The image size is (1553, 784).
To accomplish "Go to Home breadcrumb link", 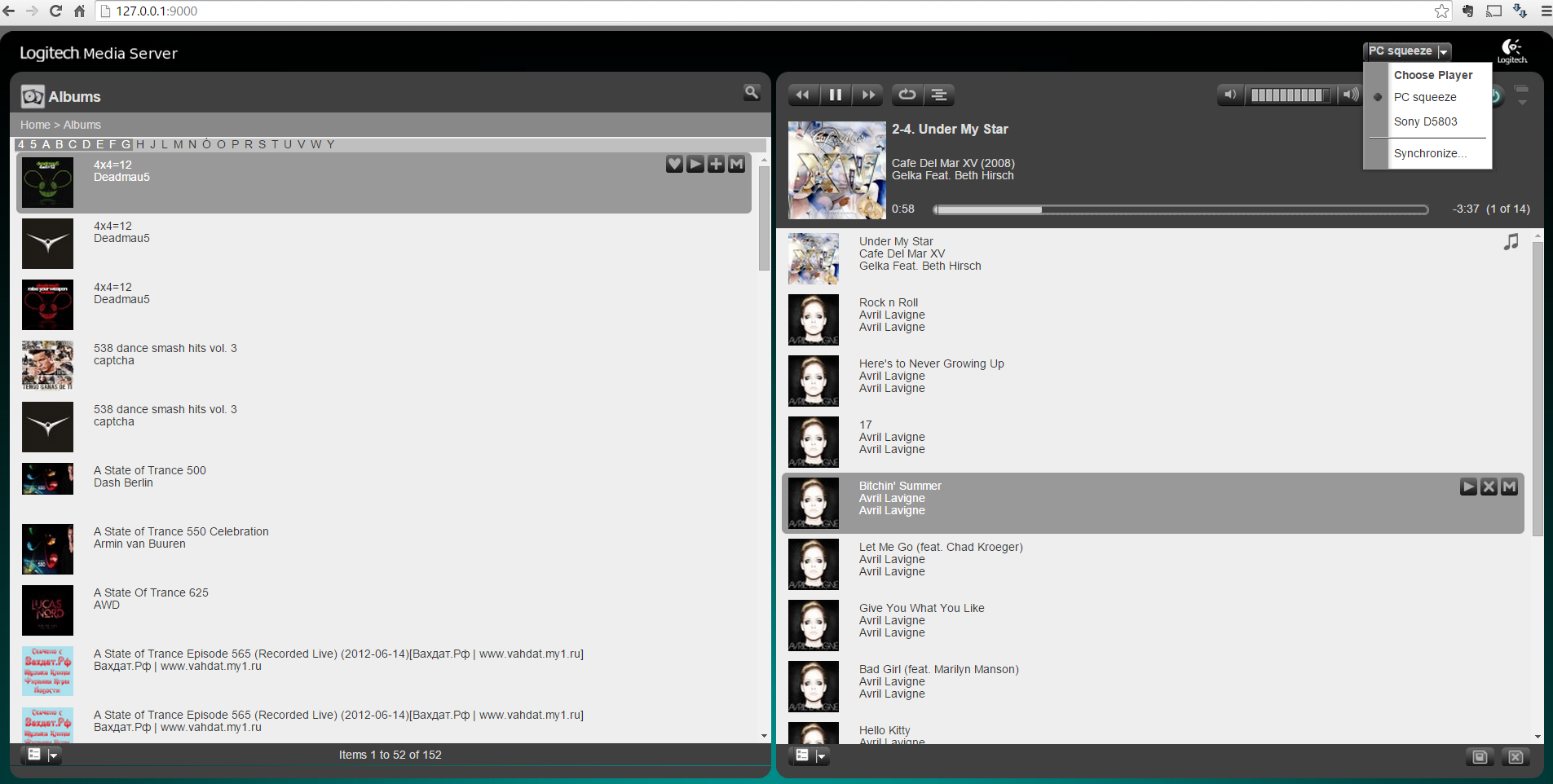I will pos(35,125).
